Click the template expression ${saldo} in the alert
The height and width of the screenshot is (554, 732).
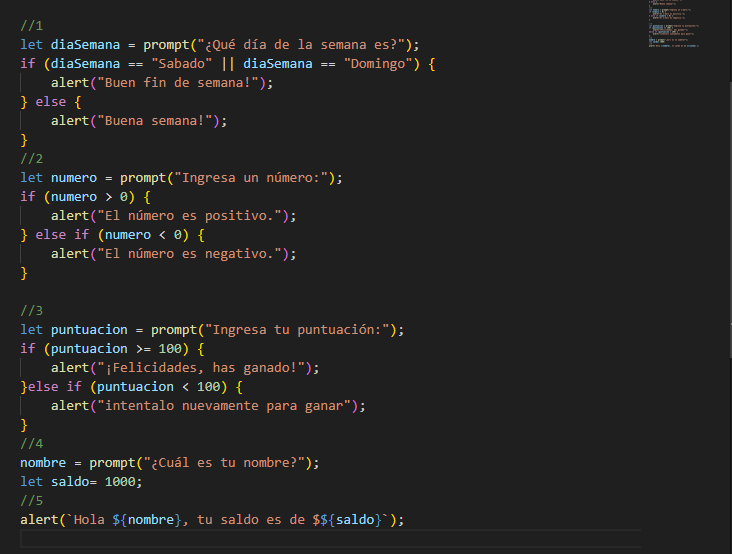point(352,520)
